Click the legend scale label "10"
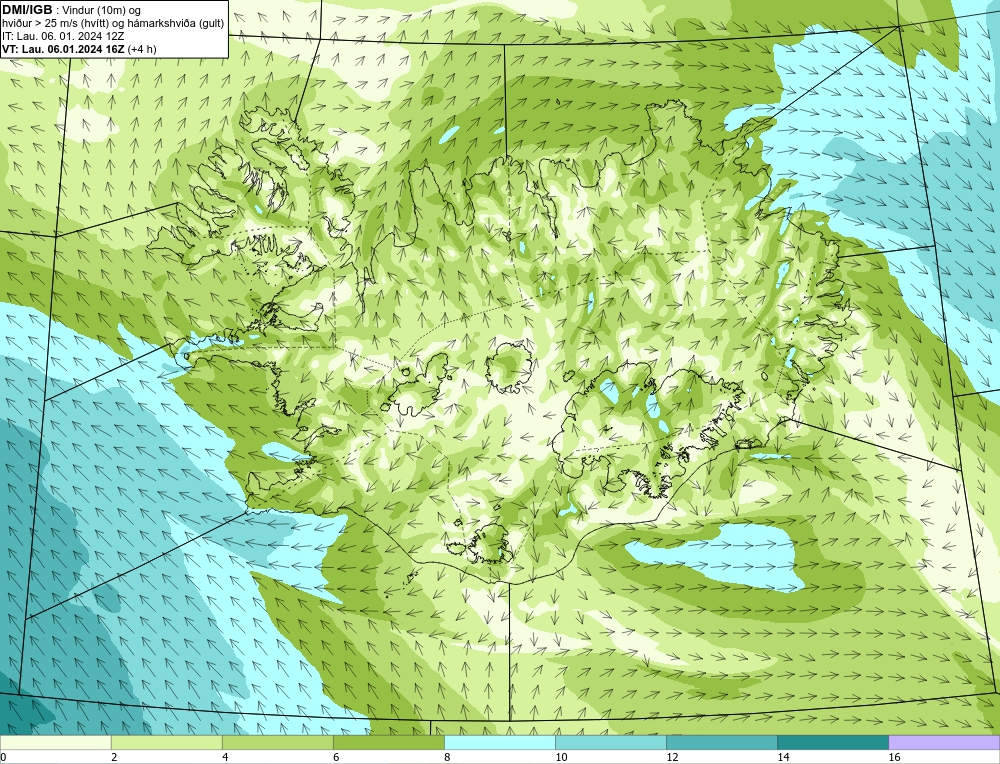Viewport: 1000px width, 764px height. point(561,757)
